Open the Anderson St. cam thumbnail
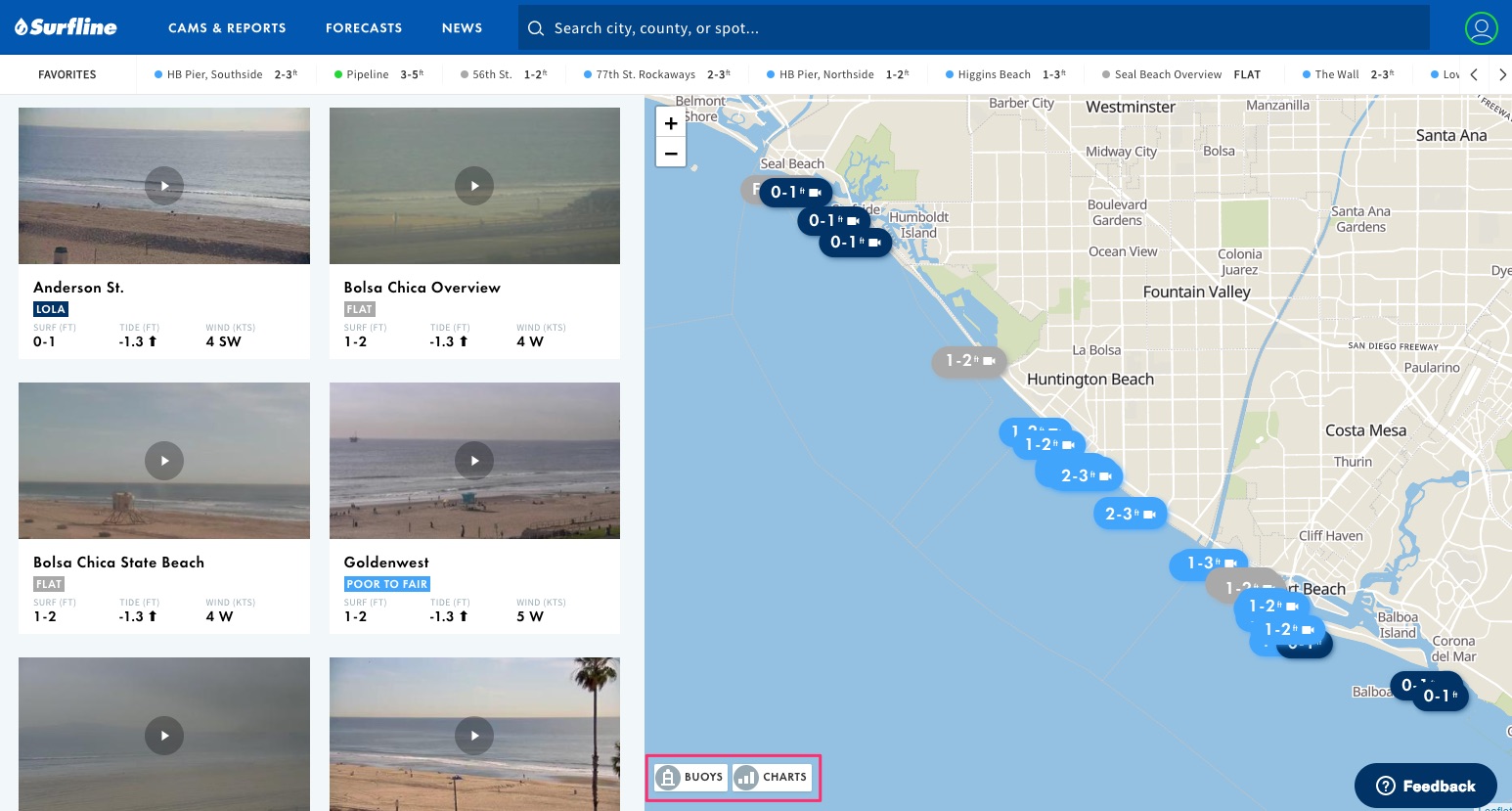The image size is (1512, 811). (x=164, y=186)
